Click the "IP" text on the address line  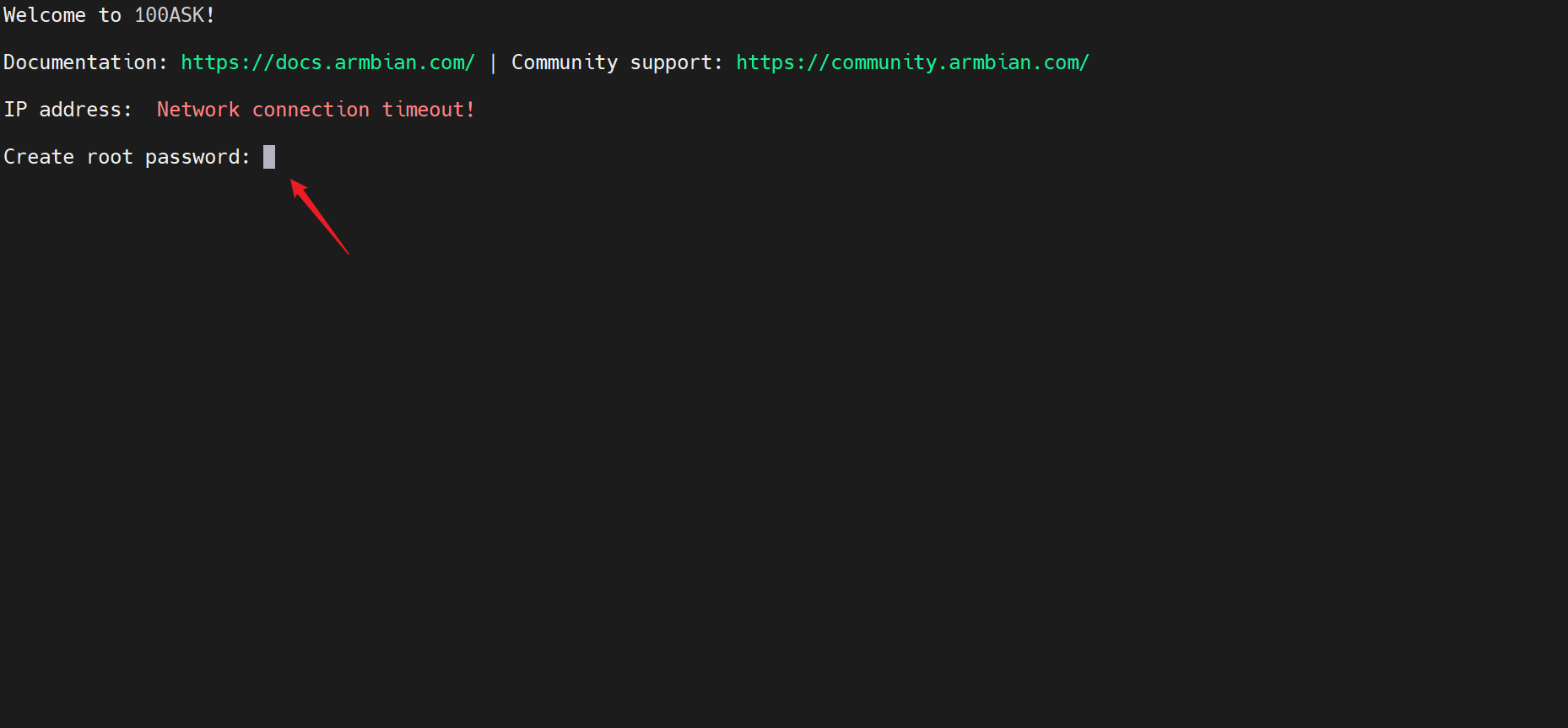point(15,110)
